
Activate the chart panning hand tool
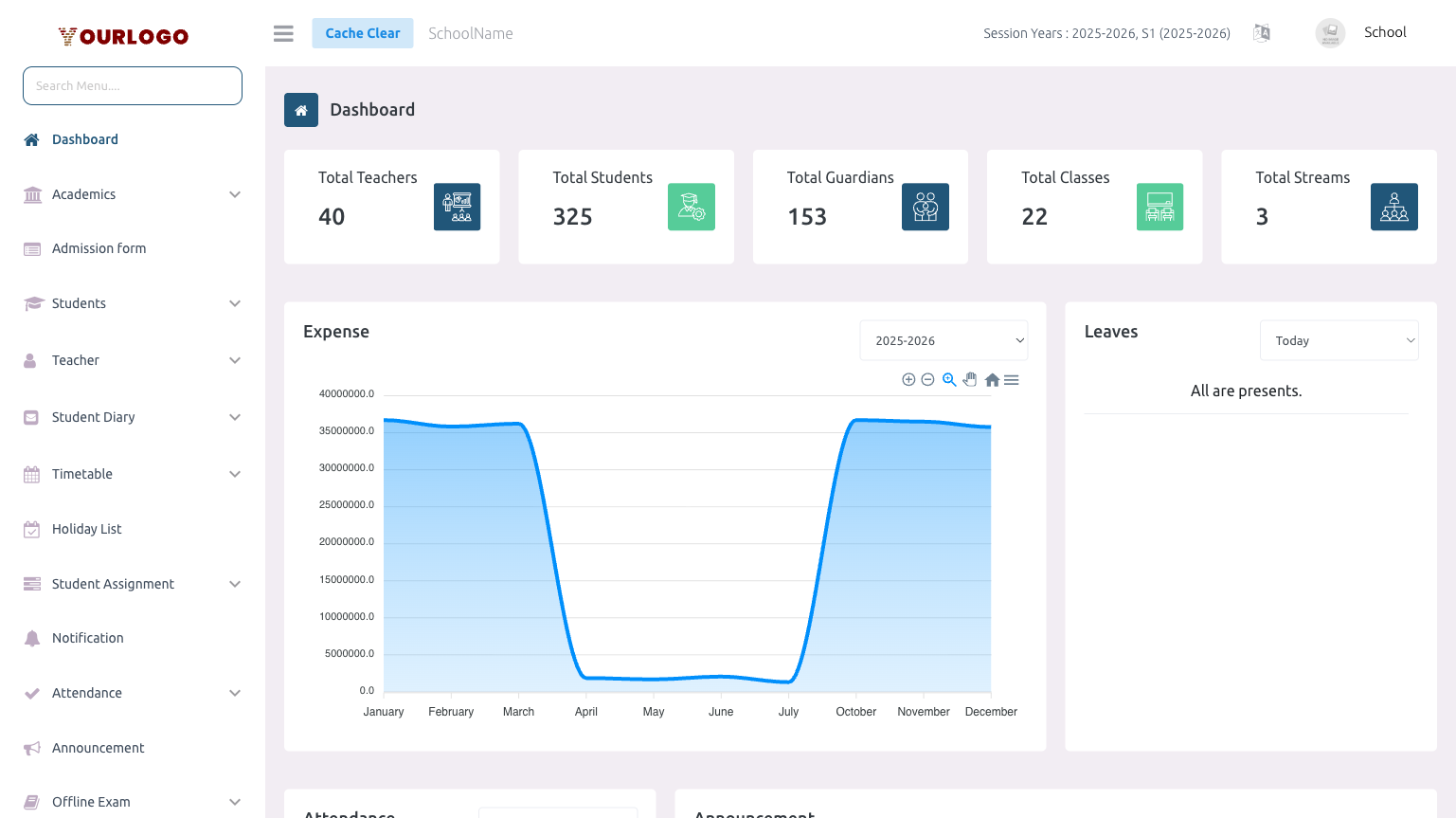click(x=970, y=379)
